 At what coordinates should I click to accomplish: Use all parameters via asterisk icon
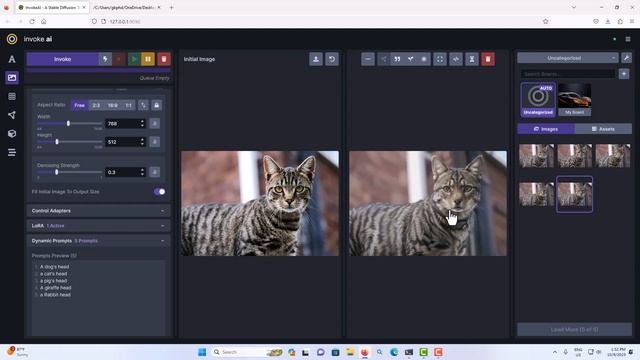[x=424, y=59]
